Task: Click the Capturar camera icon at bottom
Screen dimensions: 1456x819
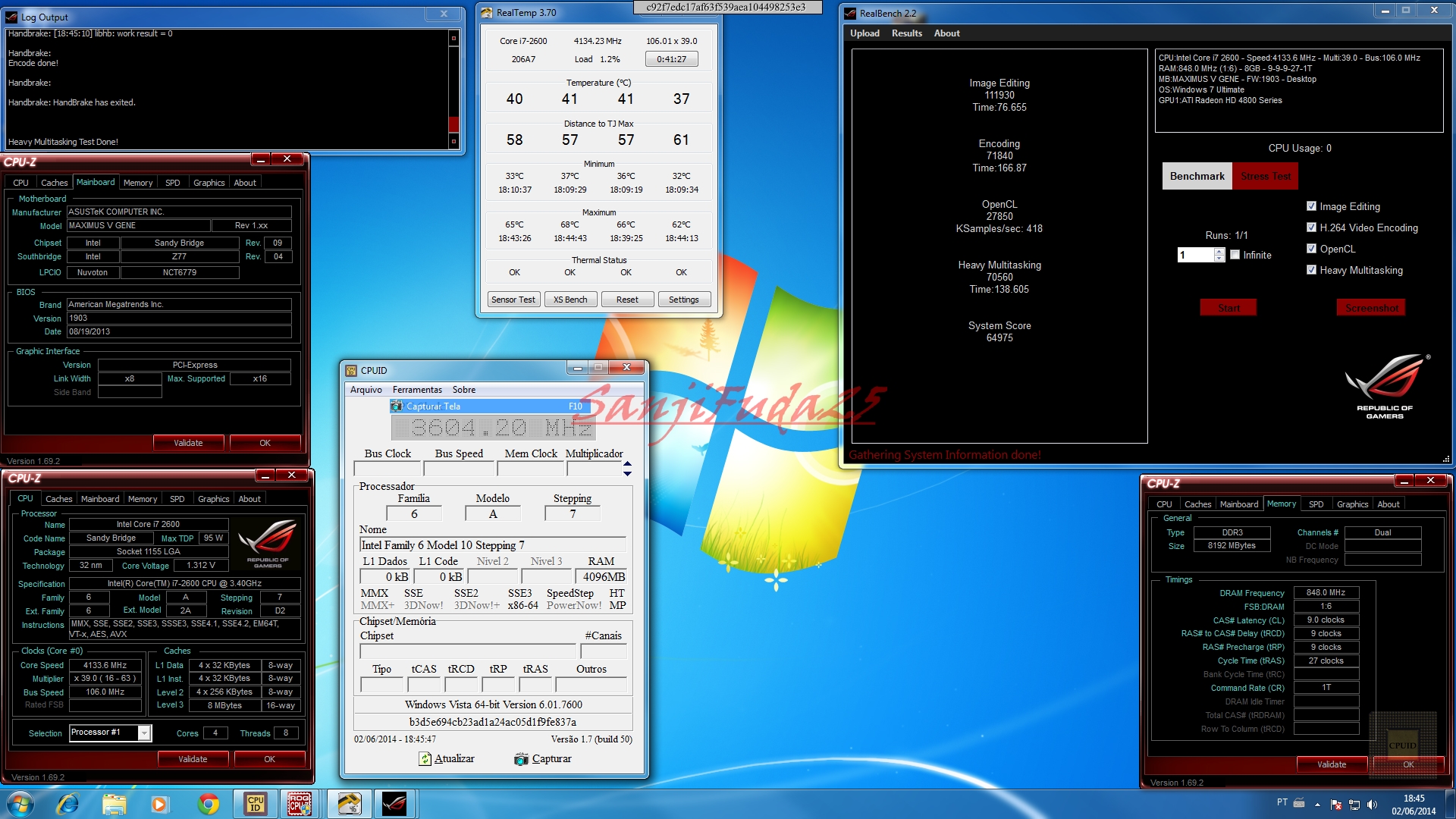Action: 521,758
